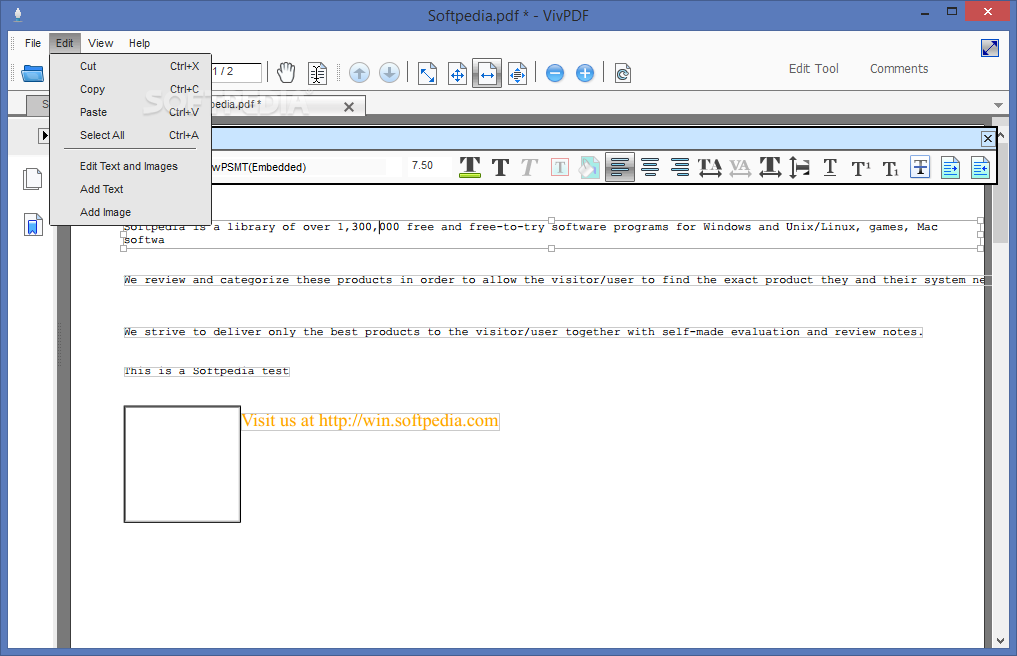1017x656 pixels.
Task: Click the orange Visit us at win.softpedia.com text
Action: (370, 420)
